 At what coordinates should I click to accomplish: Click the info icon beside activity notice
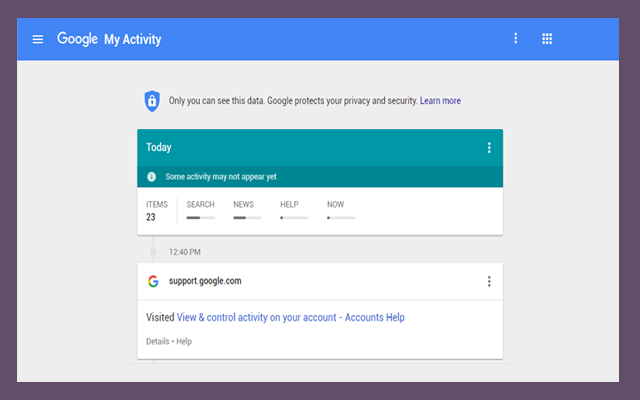point(152,176)
